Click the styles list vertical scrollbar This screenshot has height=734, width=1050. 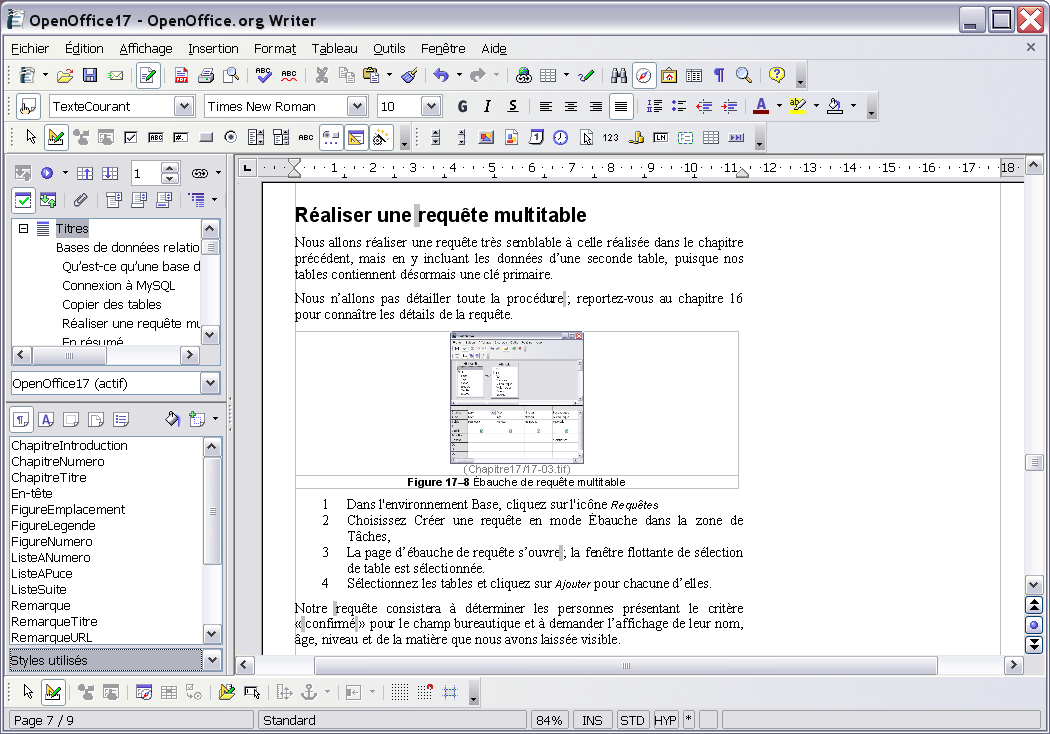(212, 540)
